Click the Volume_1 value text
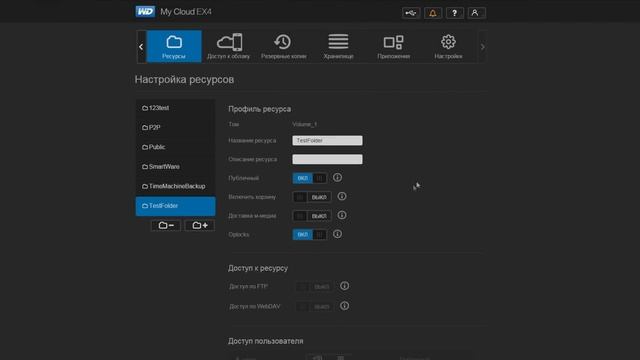640x360 pixels. (x=304, y=124)
